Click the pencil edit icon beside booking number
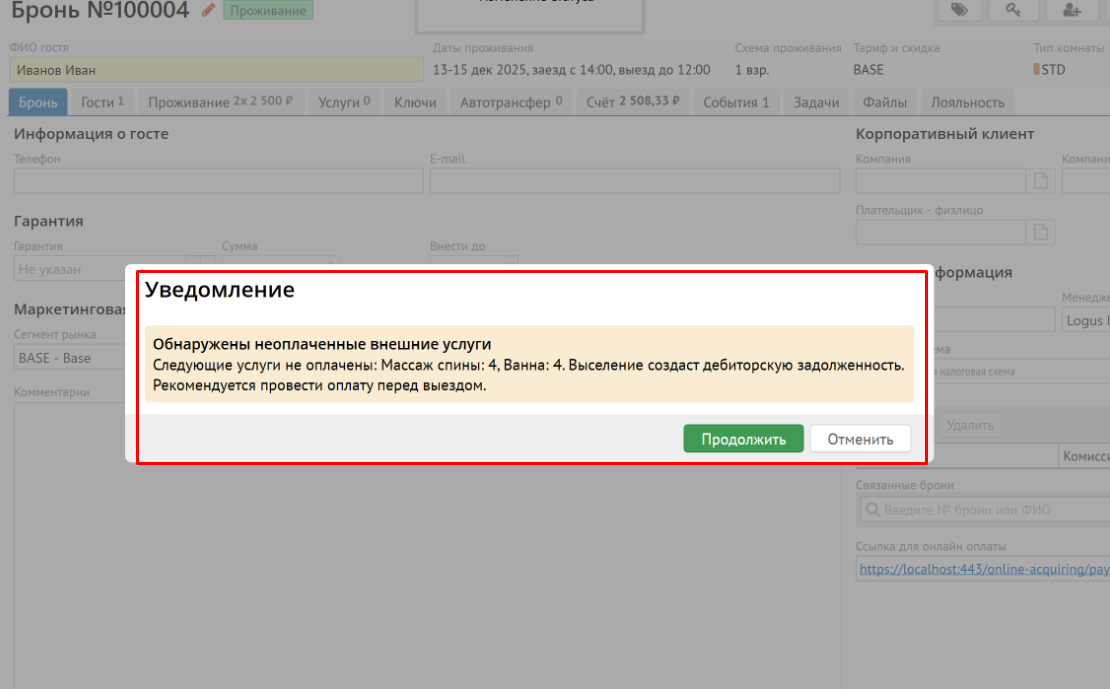 [208, 10]
